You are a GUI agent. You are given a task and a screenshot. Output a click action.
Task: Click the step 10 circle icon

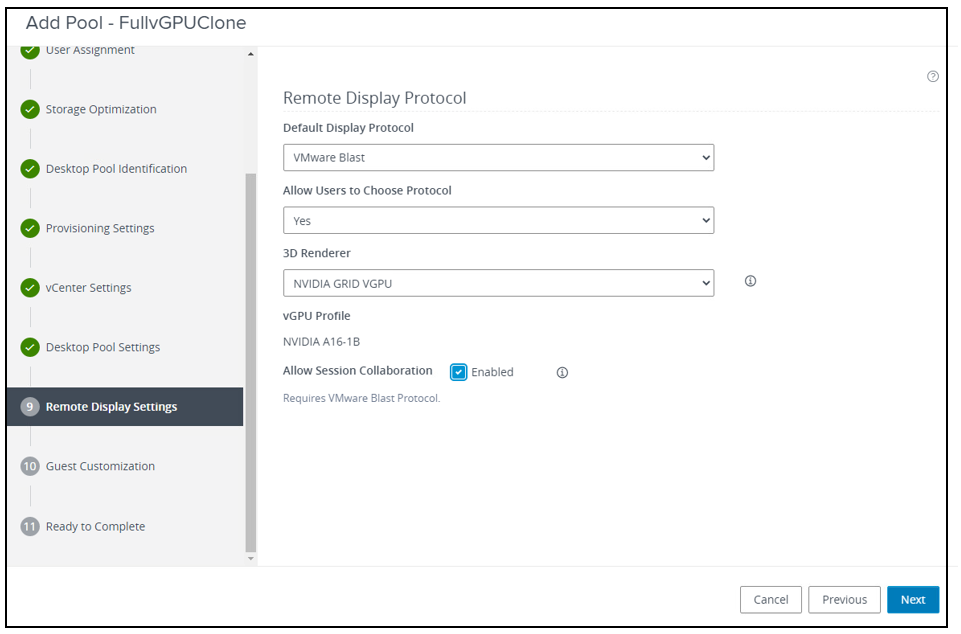30,466
